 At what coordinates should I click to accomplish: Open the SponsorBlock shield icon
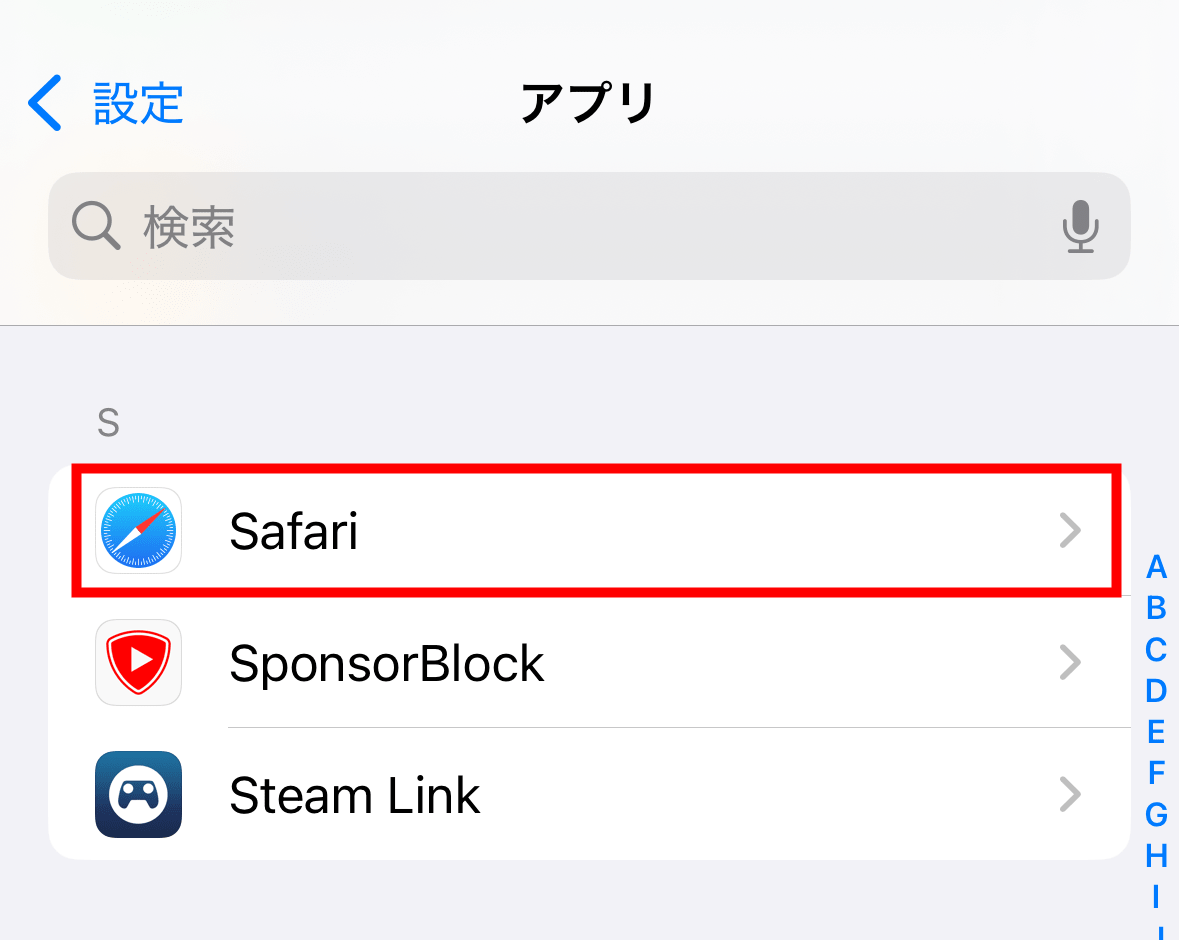coord(138,663)
